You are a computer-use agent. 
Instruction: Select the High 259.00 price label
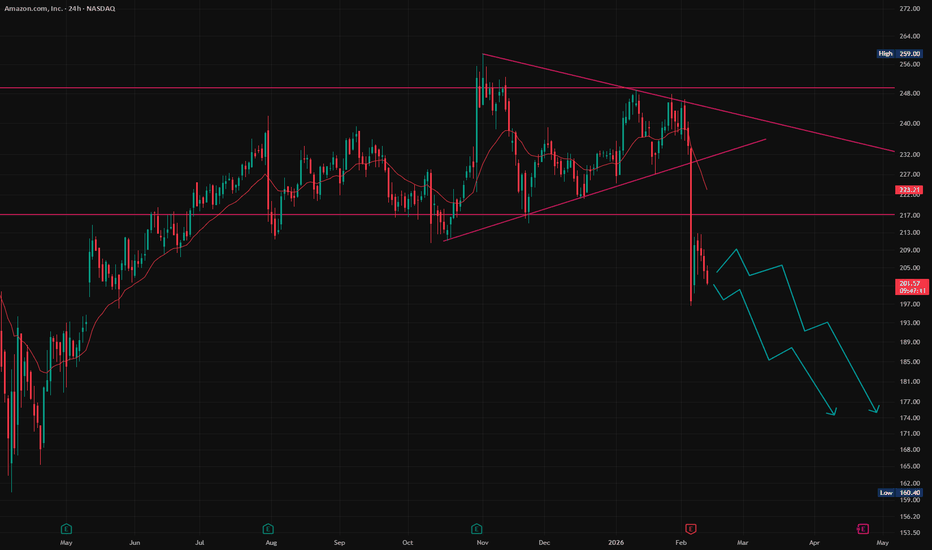click(900, 54)
